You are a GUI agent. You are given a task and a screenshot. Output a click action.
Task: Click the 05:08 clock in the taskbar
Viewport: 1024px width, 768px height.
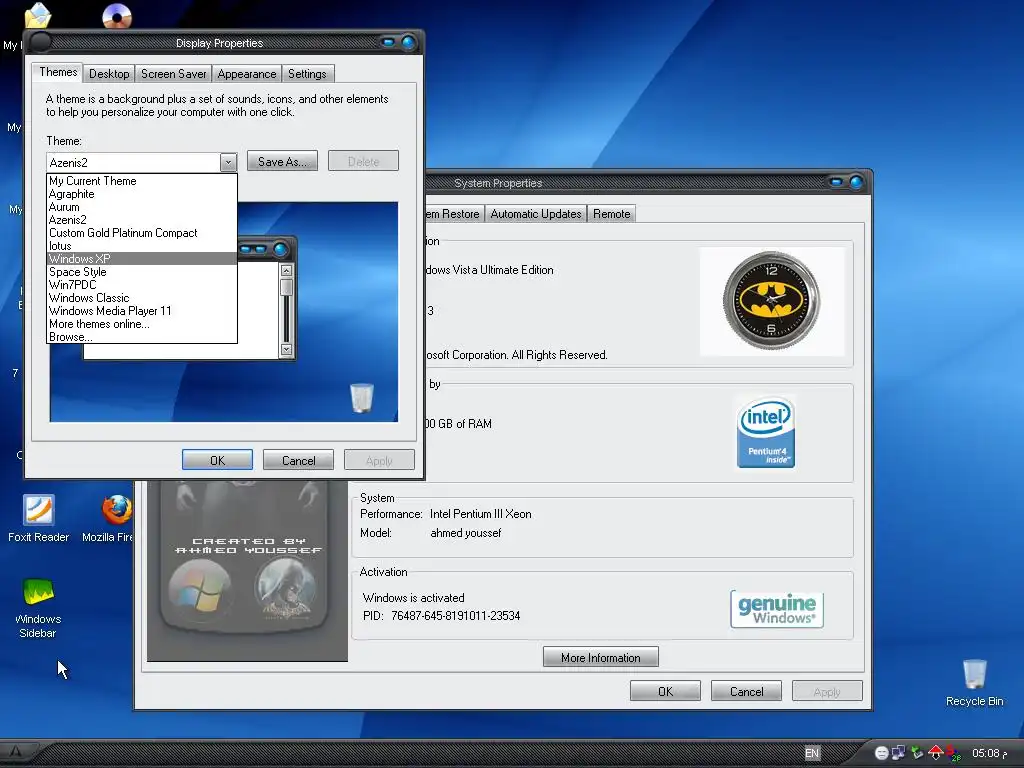[x=989, y=753]
